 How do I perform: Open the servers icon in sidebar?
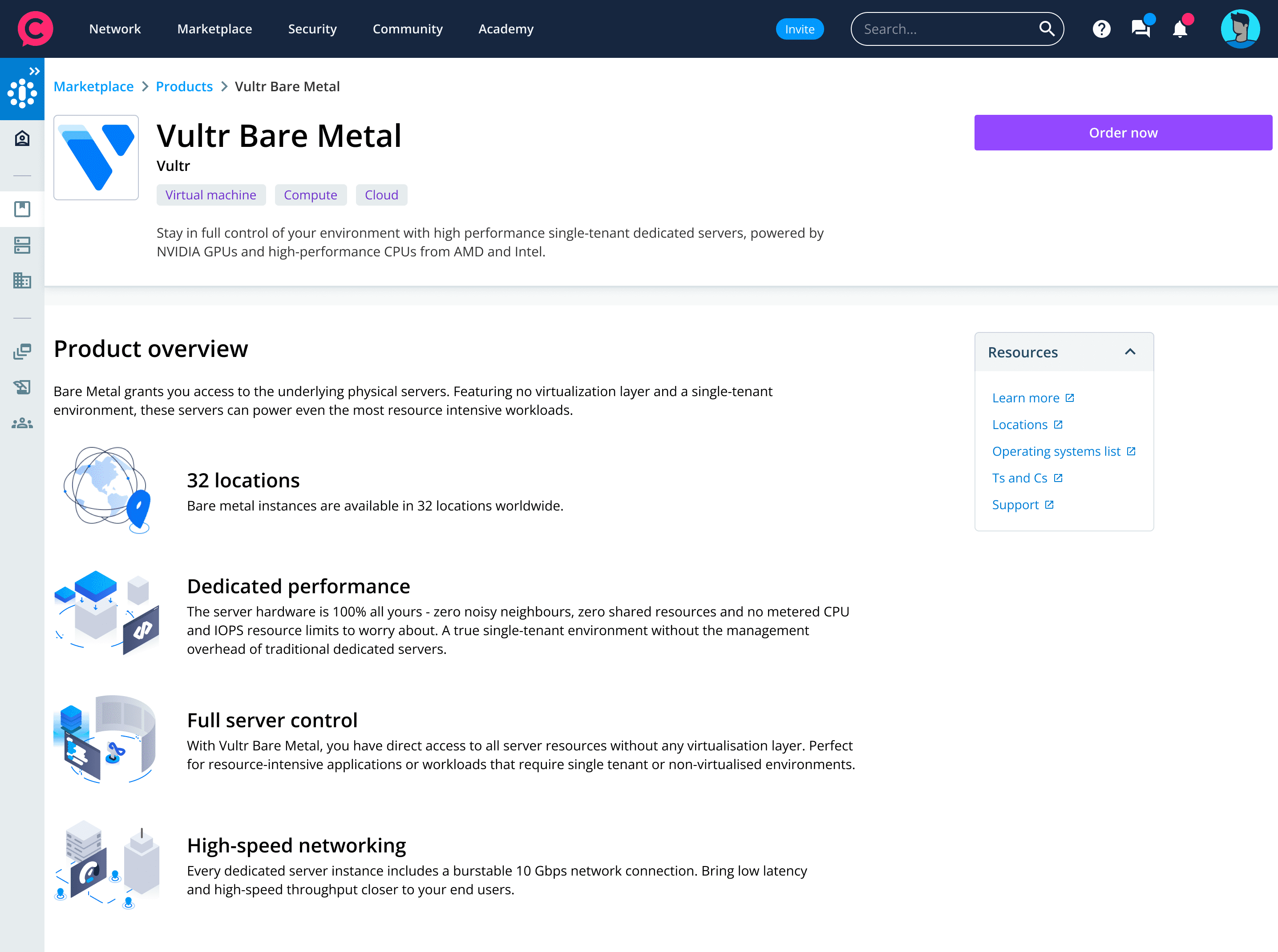[x=22, y=246]
